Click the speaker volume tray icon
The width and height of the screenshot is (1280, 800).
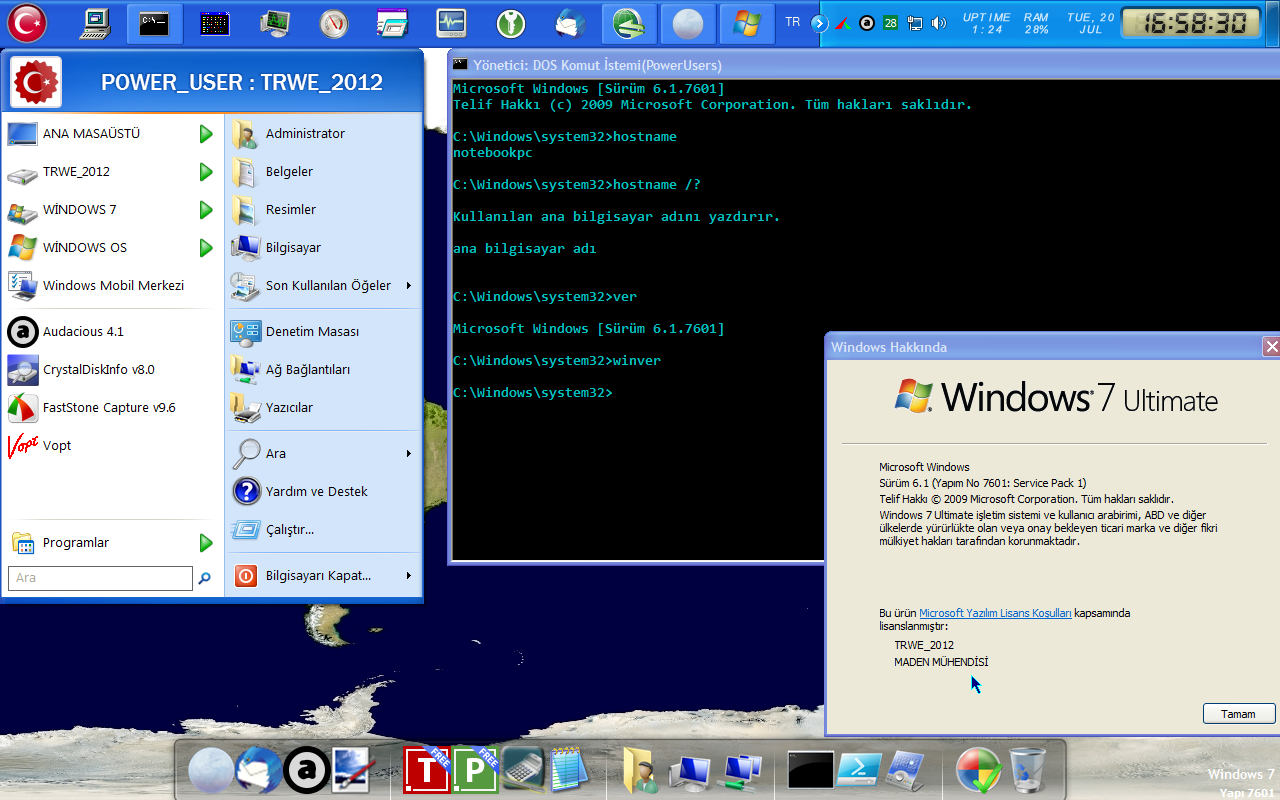click(x=938, y=22)
